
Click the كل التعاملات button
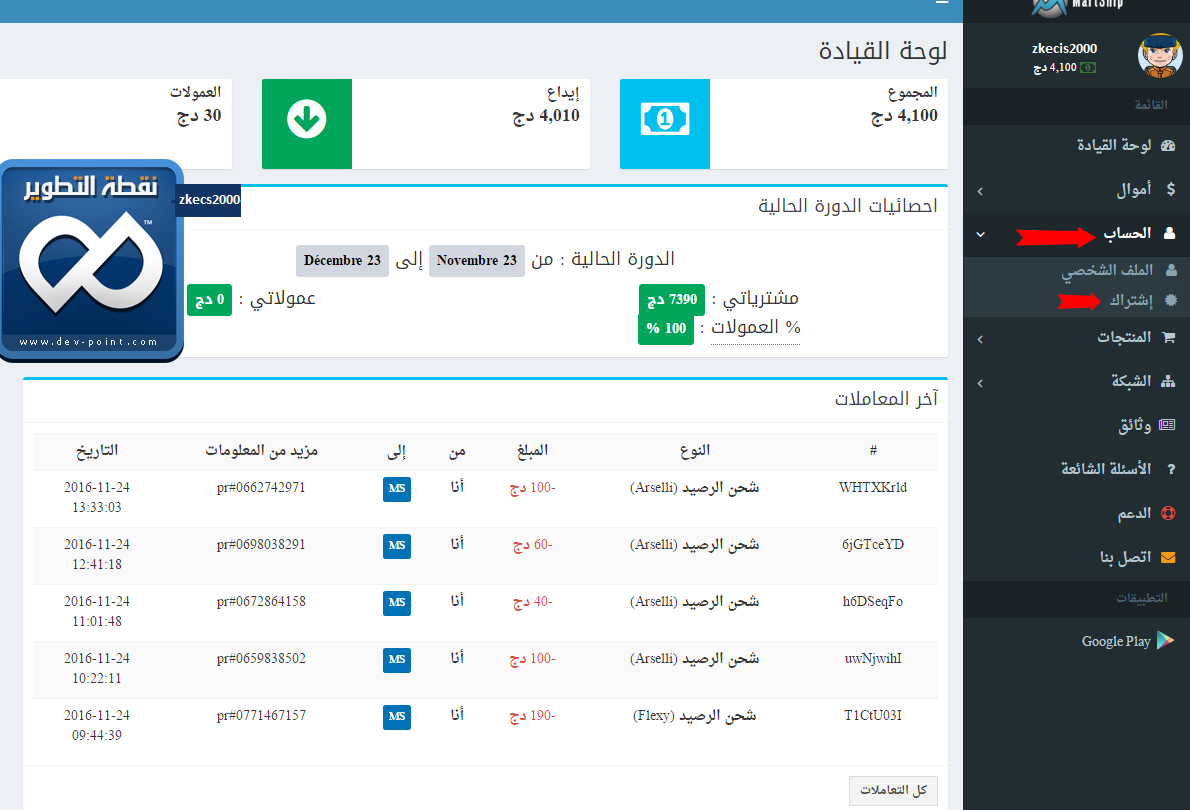click(893, 790)
